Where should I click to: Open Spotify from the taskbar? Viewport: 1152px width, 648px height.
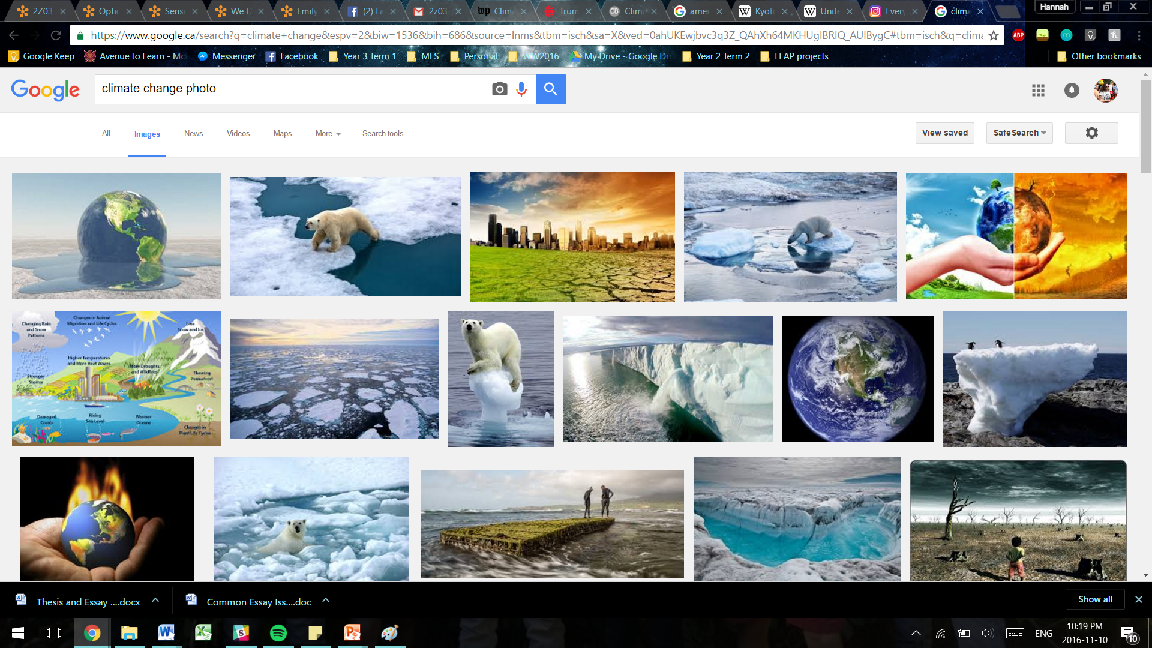(279, 633)
